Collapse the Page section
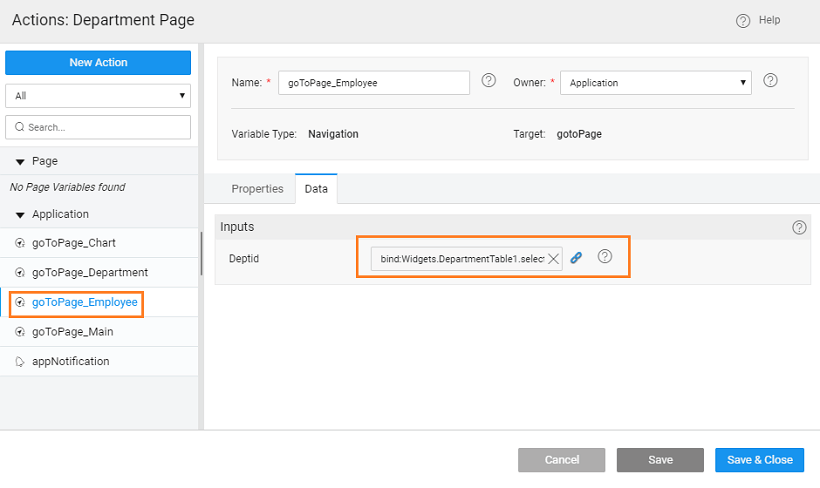Image resolution: width=820 pixels, height=488 pixels. 20,161
